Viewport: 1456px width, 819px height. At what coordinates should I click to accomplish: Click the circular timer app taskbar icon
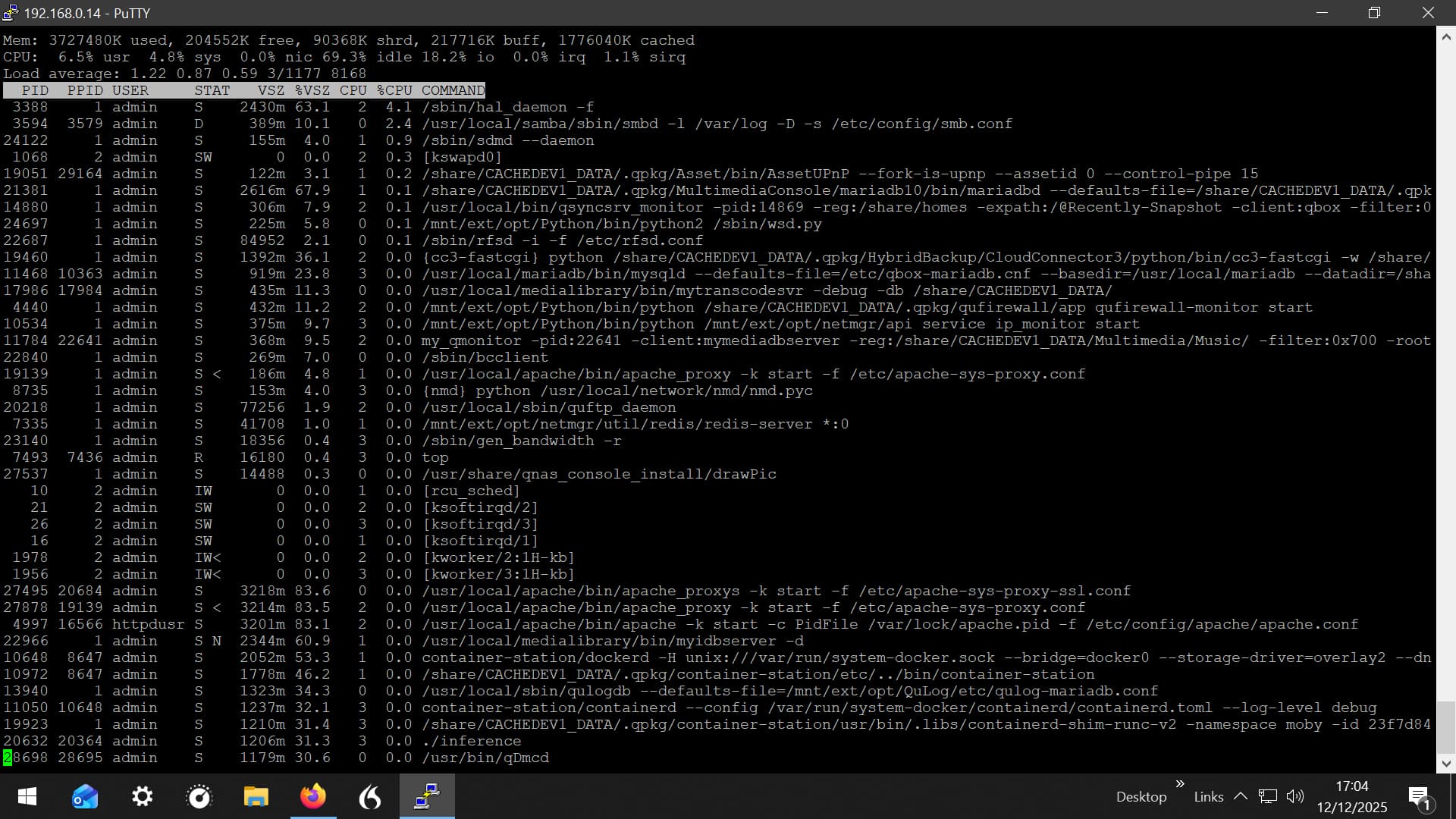coord(199,796)
